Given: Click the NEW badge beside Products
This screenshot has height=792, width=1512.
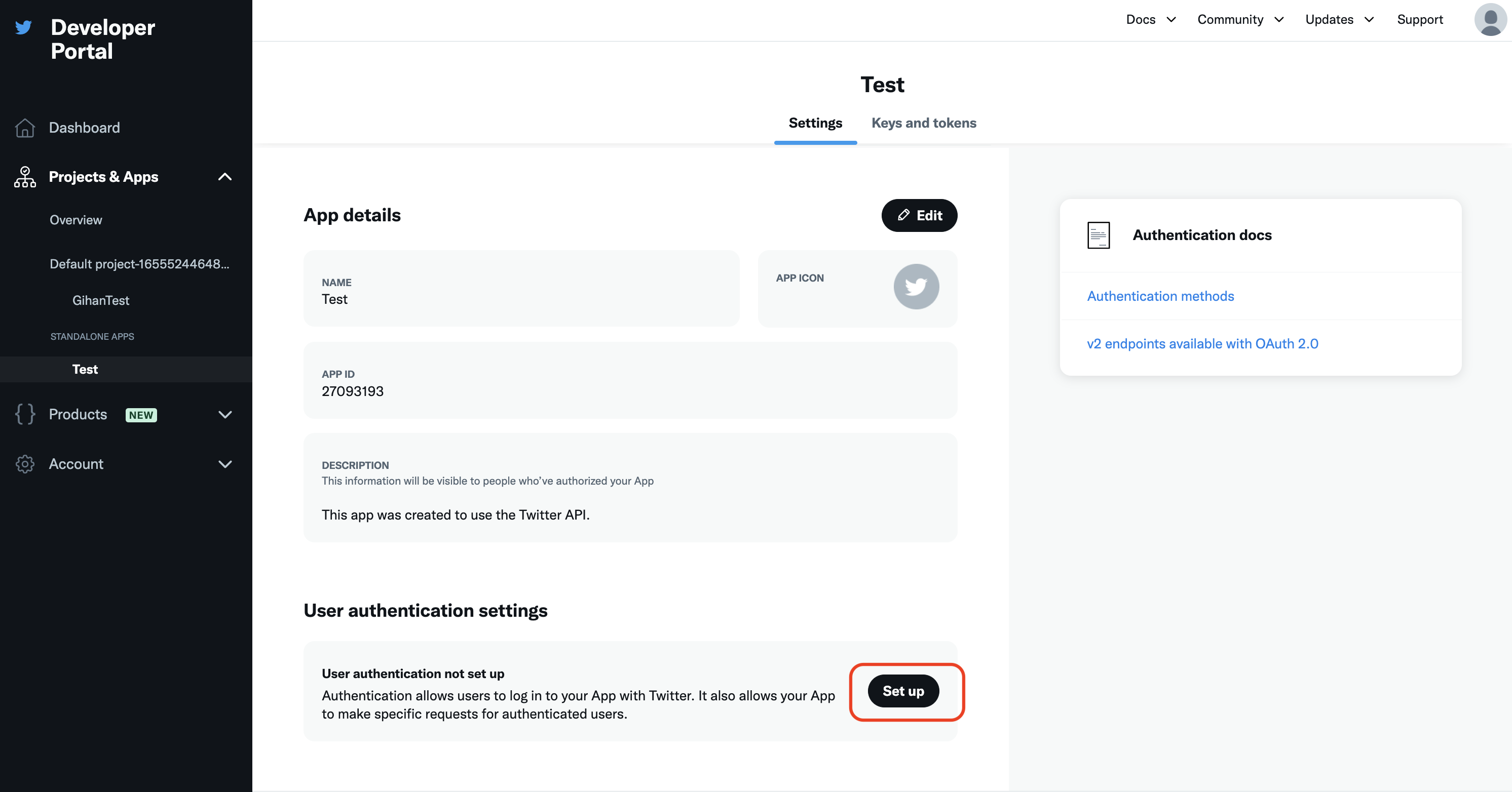Looking at the screenshot, I should (141, 415).
